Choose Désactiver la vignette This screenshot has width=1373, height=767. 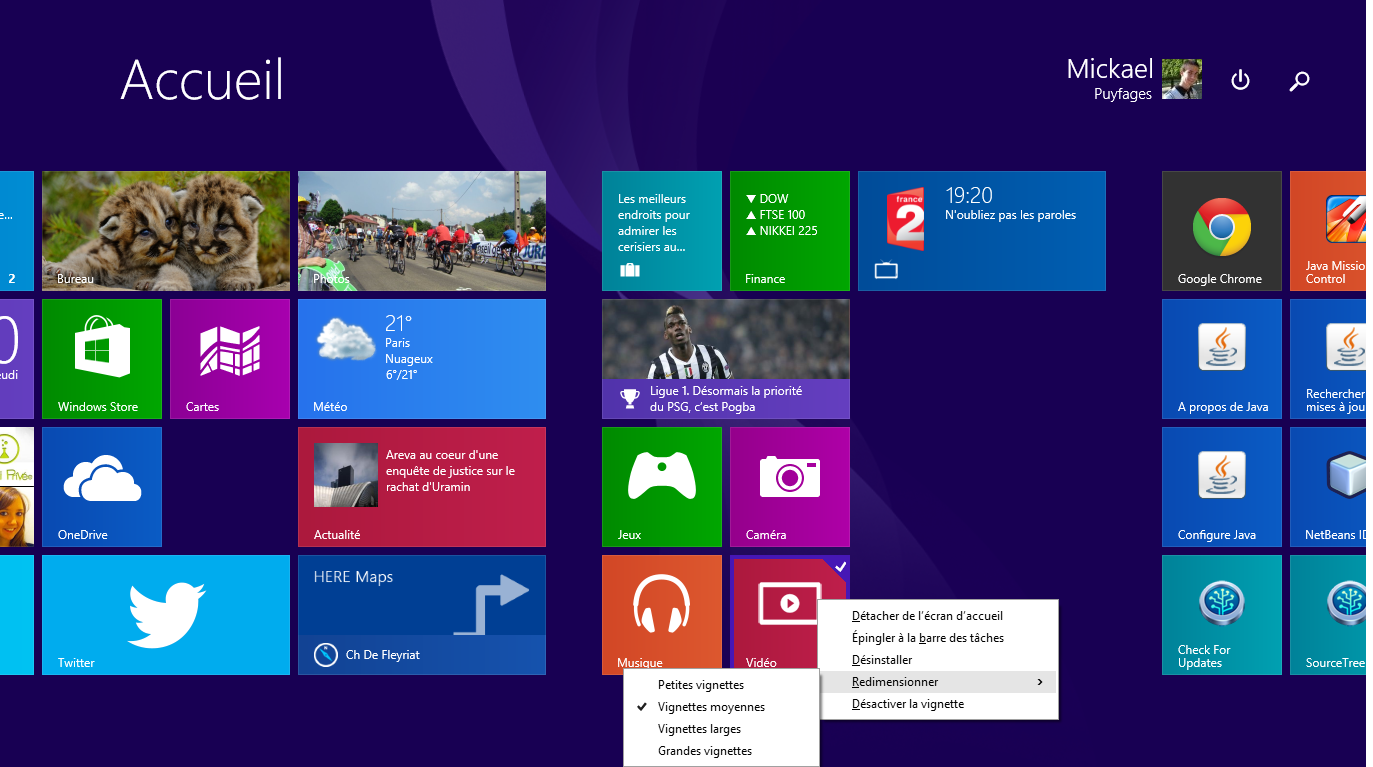[938, 704]
